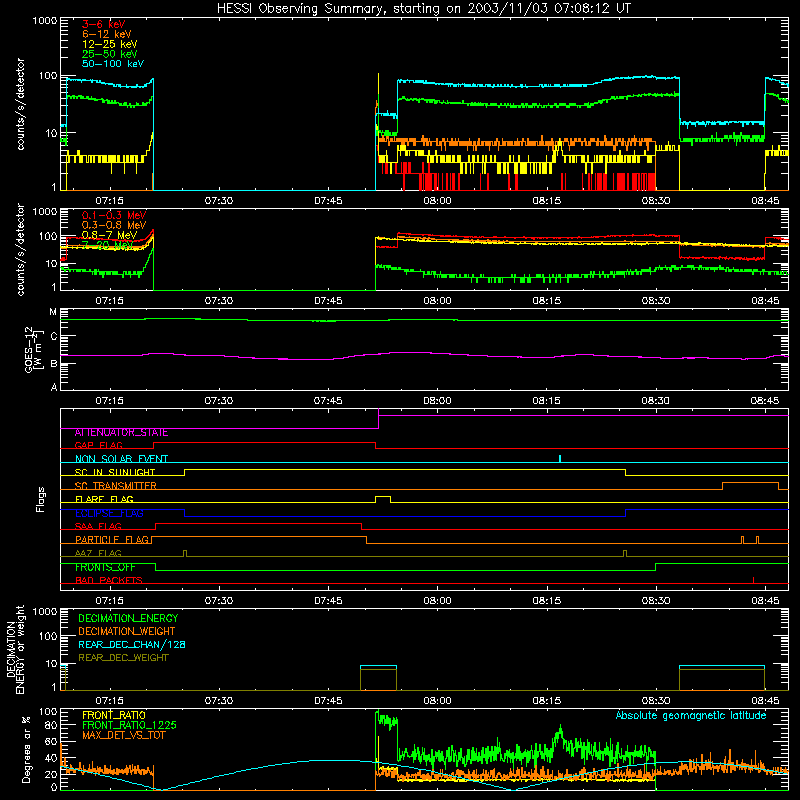Image resolution: width=800 pixels, height=800 pixels.
Task: Click the FLARE_FLAG raised pulse near 07:52
Action: [x=383, y=498]
